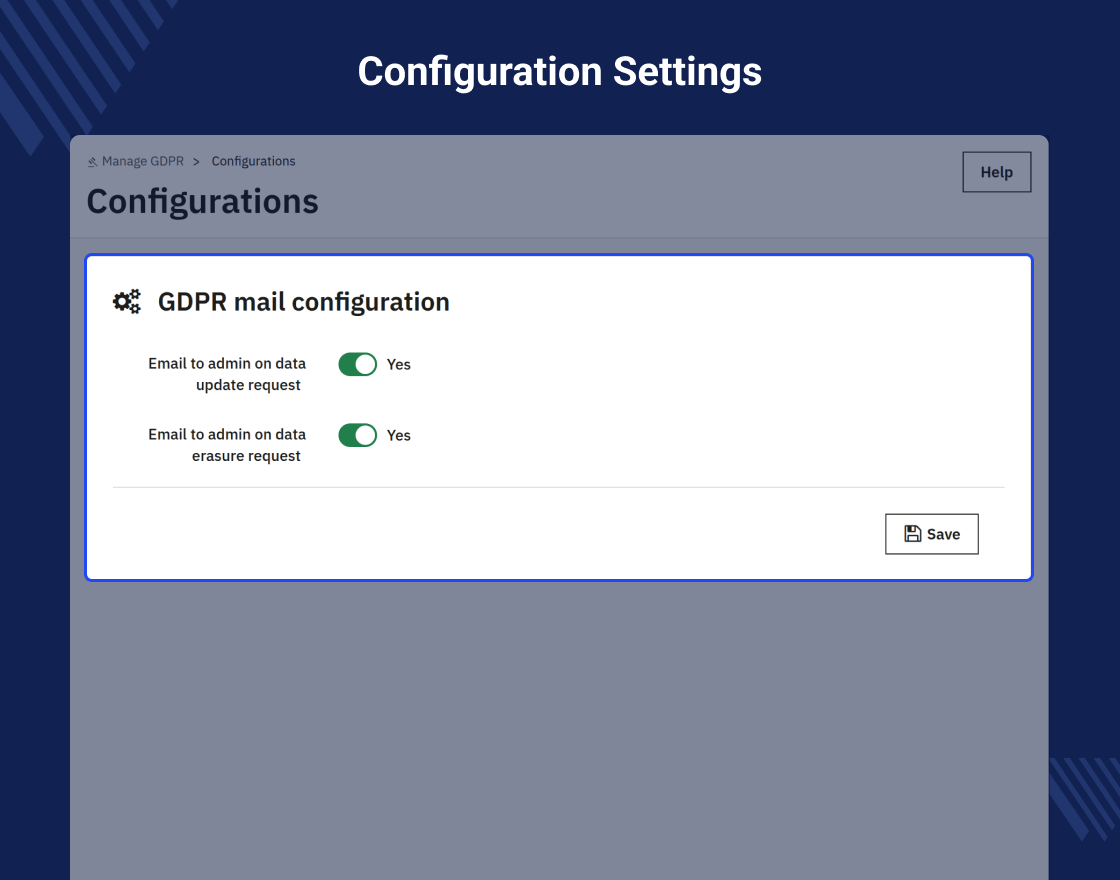Select the Configurations breadcrumb item
Image resolution: width=1120 pixels, height=880 pixels.
tap(253, 161)
